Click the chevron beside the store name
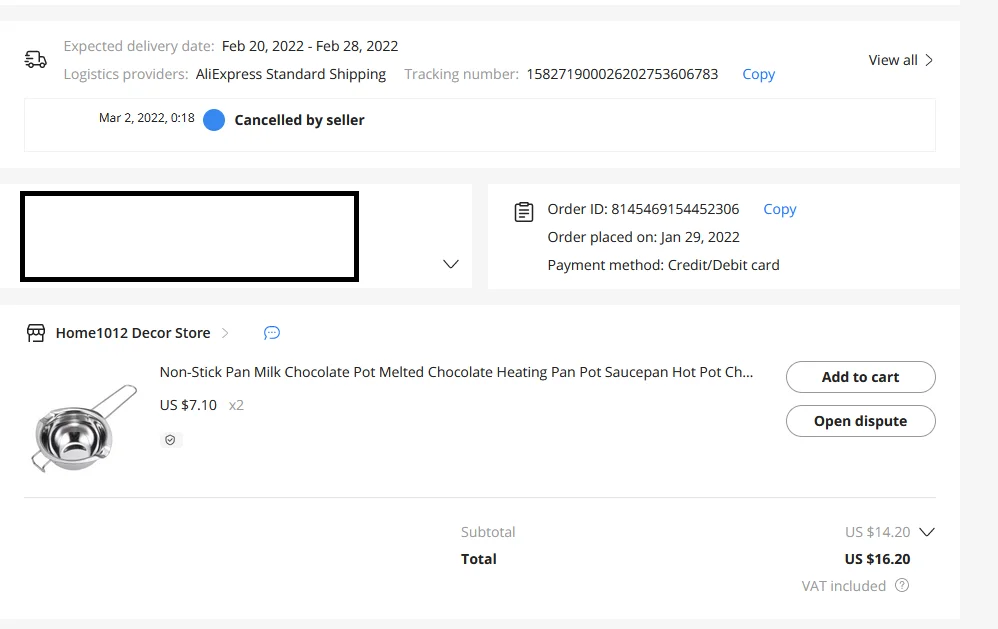Image resolution: width=998 pixels, height=629 pixels. click(x=225, y=333)
